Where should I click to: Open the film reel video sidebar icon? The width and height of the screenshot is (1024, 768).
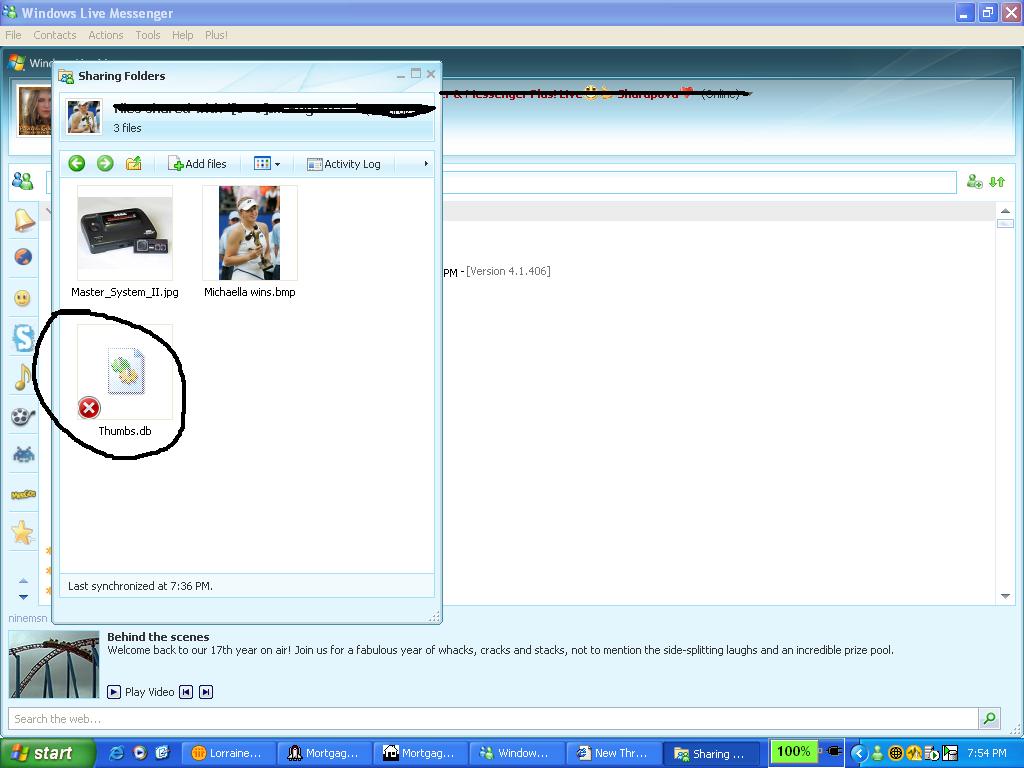23,416
